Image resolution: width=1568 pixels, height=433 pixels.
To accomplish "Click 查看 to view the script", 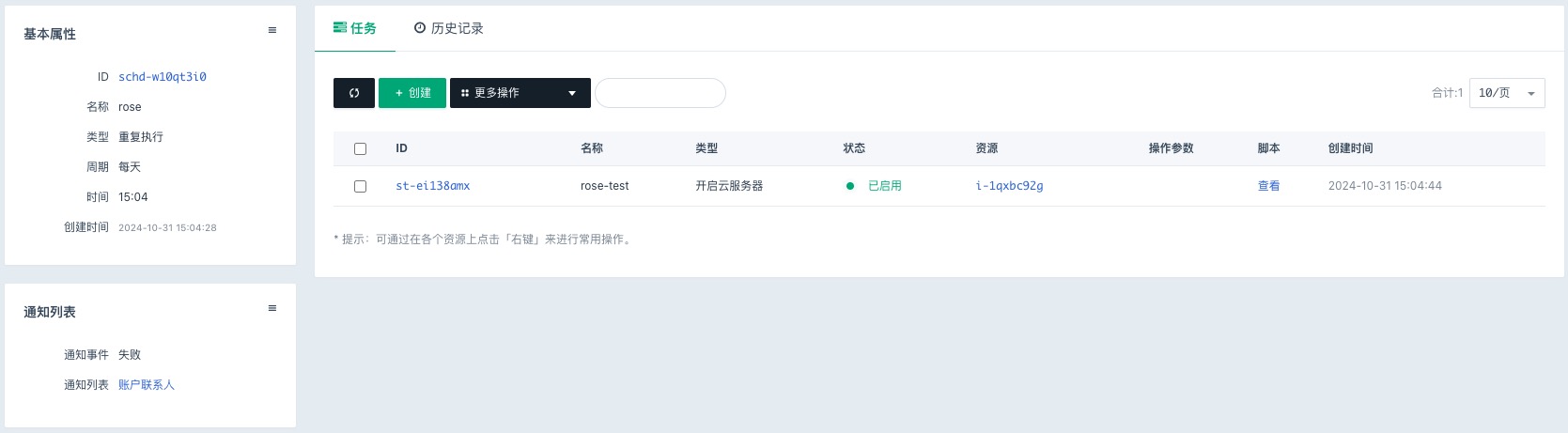I will click(1268, 186).
